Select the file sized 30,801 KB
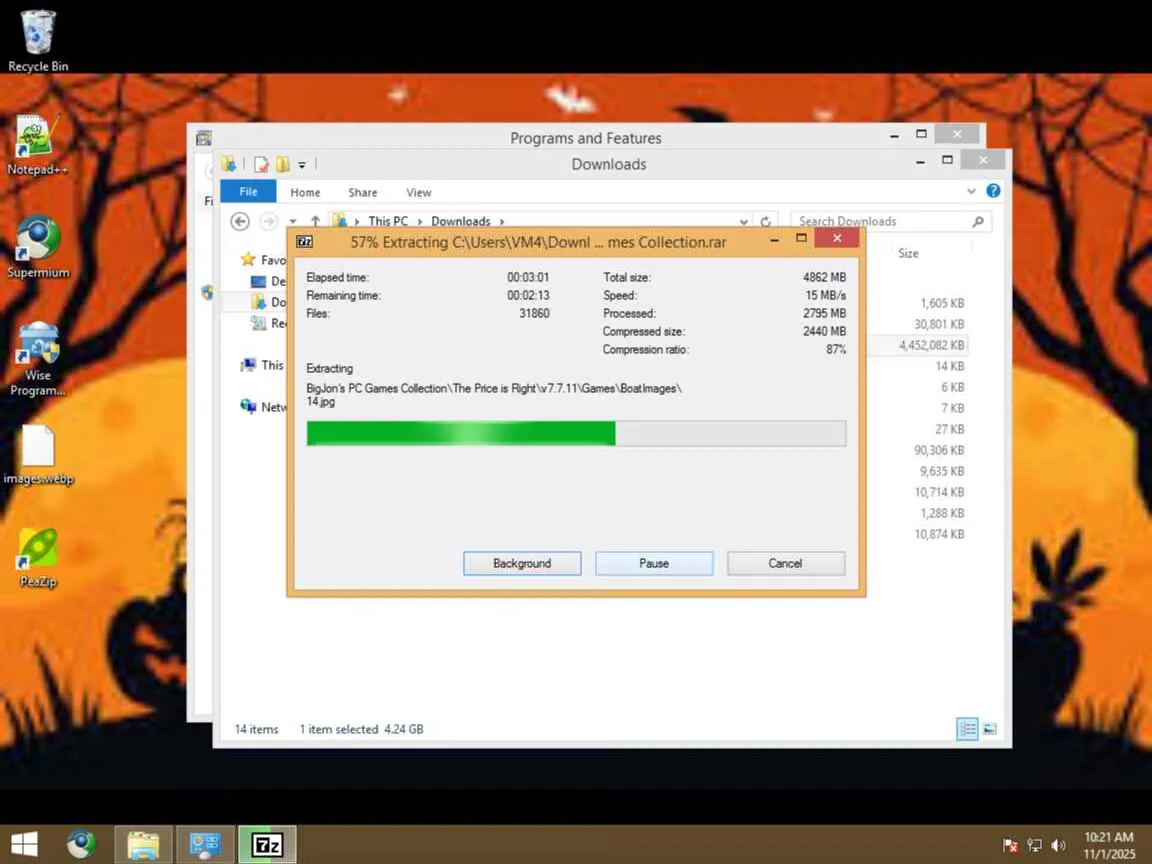This screenshot has width=1152, height=864. click(x=939, y=324)
